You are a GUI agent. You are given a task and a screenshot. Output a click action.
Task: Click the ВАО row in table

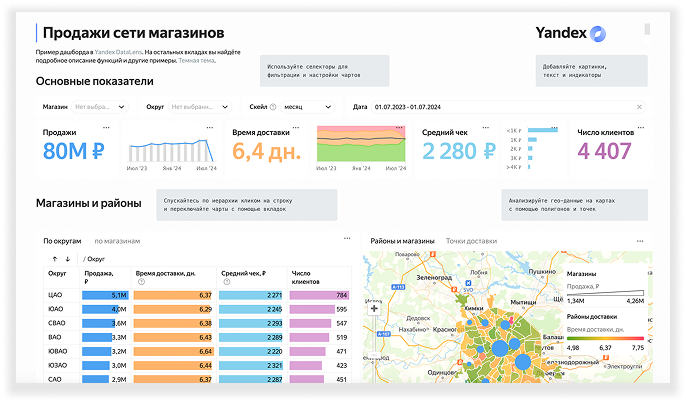point(197,337)
